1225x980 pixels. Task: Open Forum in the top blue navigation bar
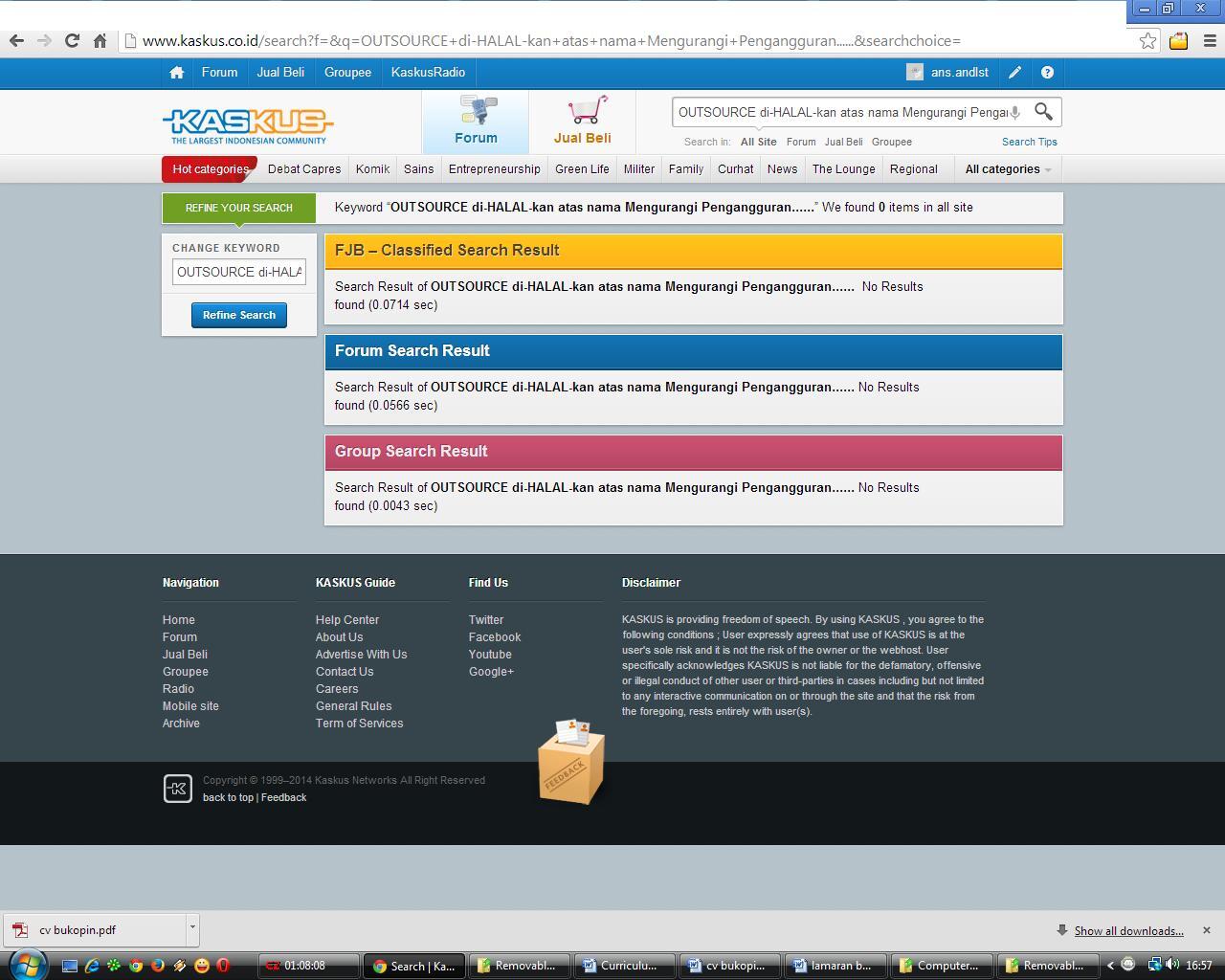[x=219, y=72]
